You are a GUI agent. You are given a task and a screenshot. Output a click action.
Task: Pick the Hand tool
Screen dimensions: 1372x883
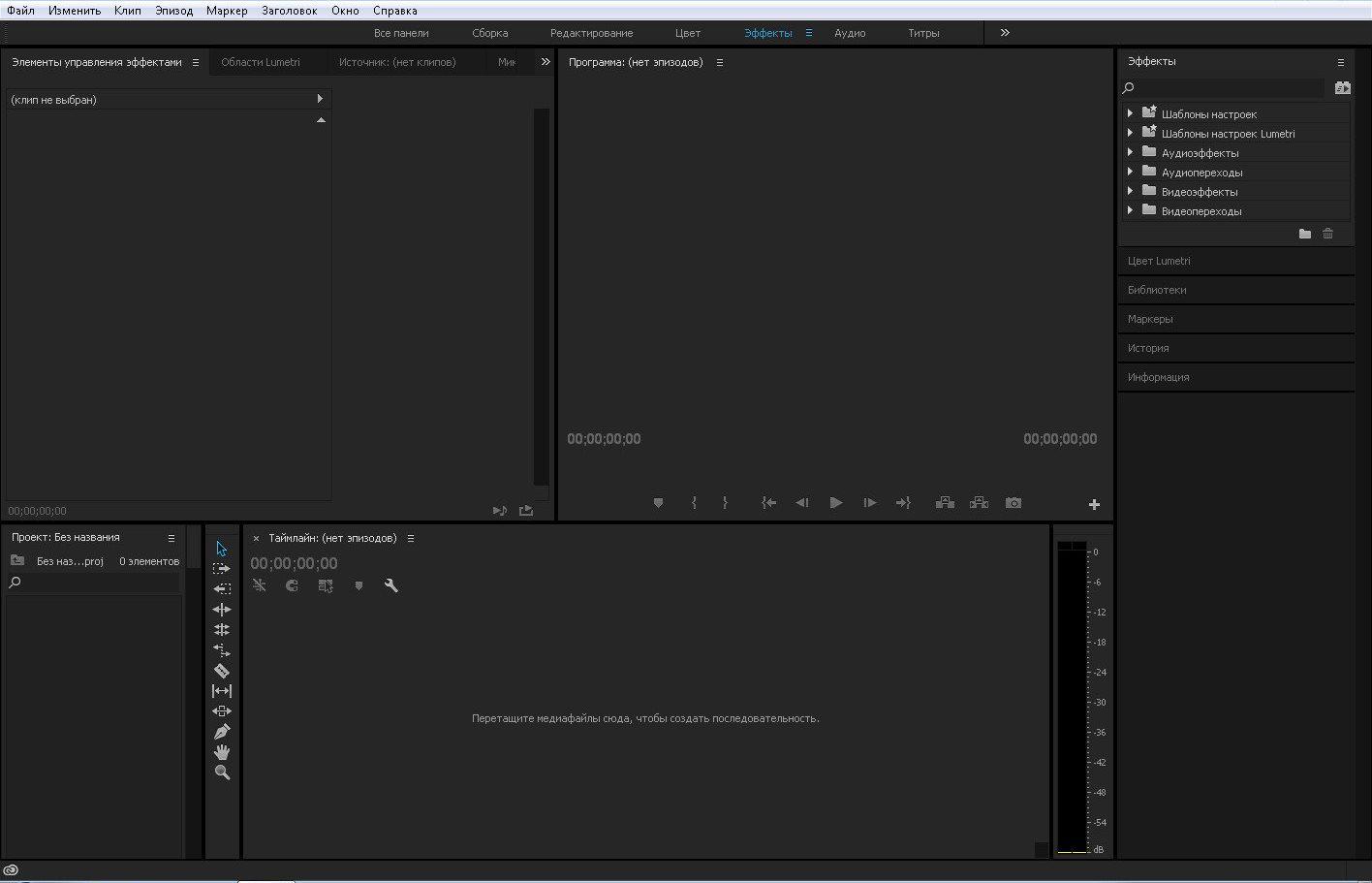pyautogui.click(x=222, y=752)
